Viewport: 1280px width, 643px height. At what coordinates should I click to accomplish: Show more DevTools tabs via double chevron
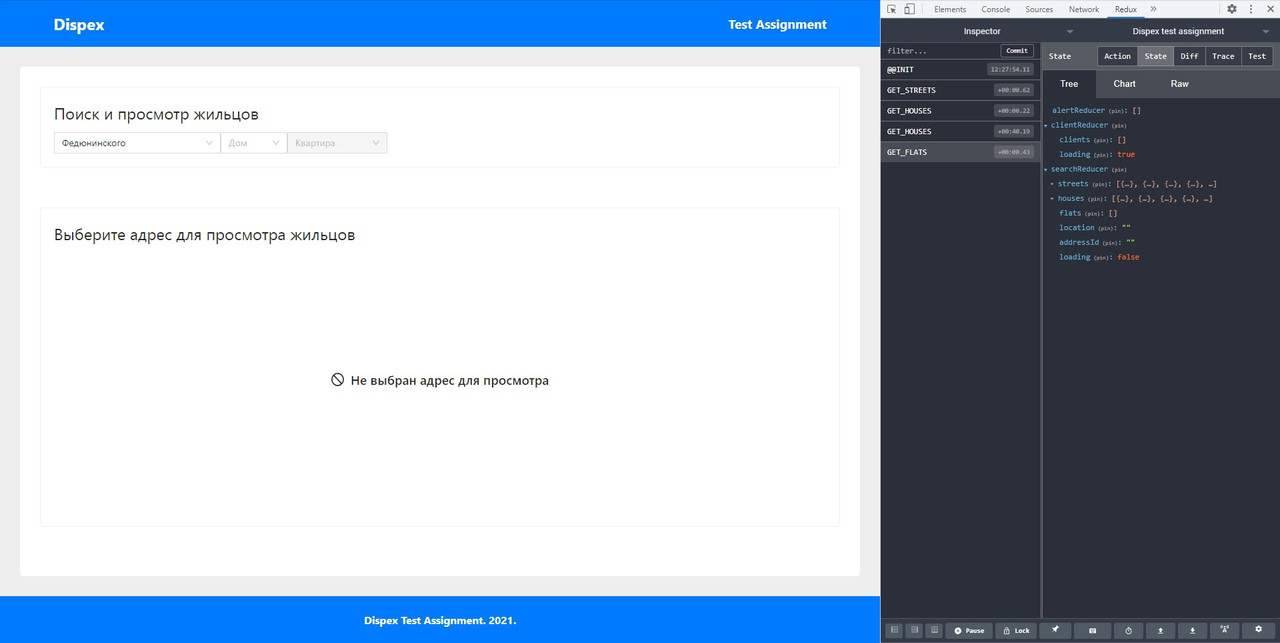[1153, 9]
